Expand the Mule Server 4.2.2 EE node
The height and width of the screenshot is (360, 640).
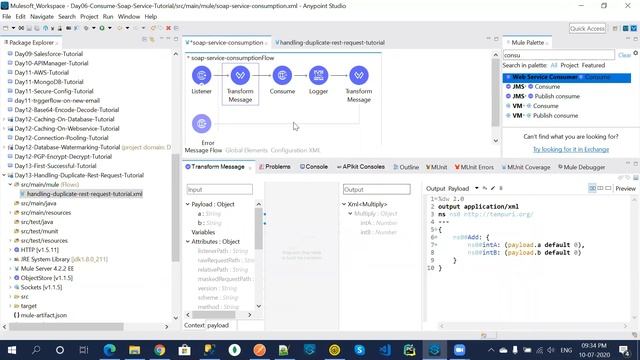point(10,269)
